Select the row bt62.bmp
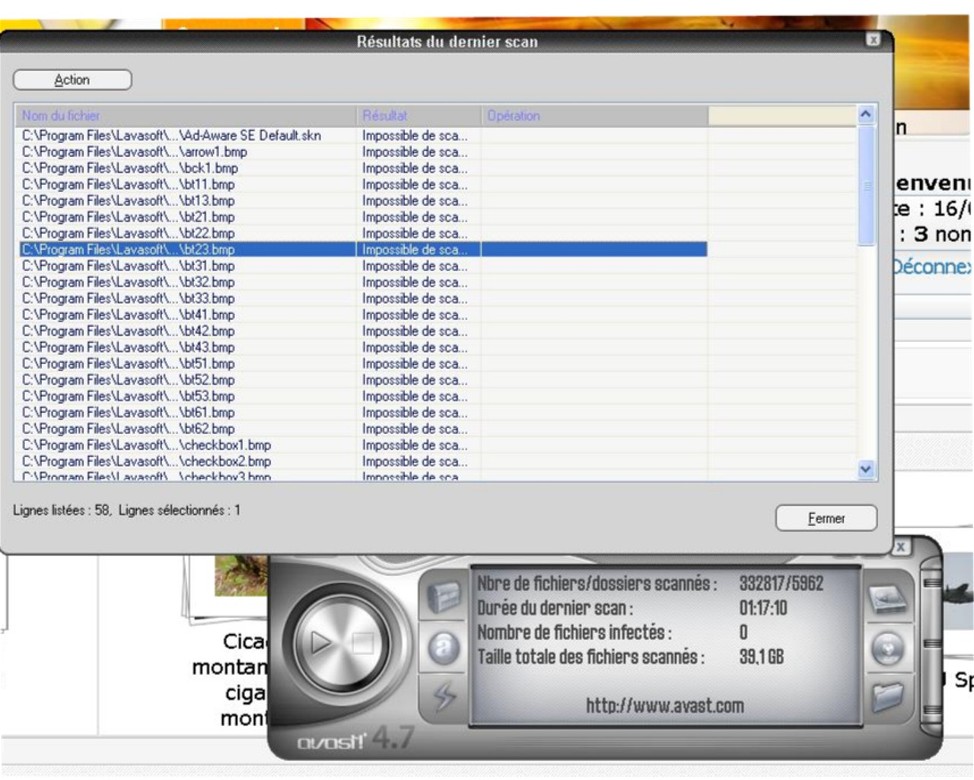Viewport: 974px width, 780px height. (x=363, y=429)
